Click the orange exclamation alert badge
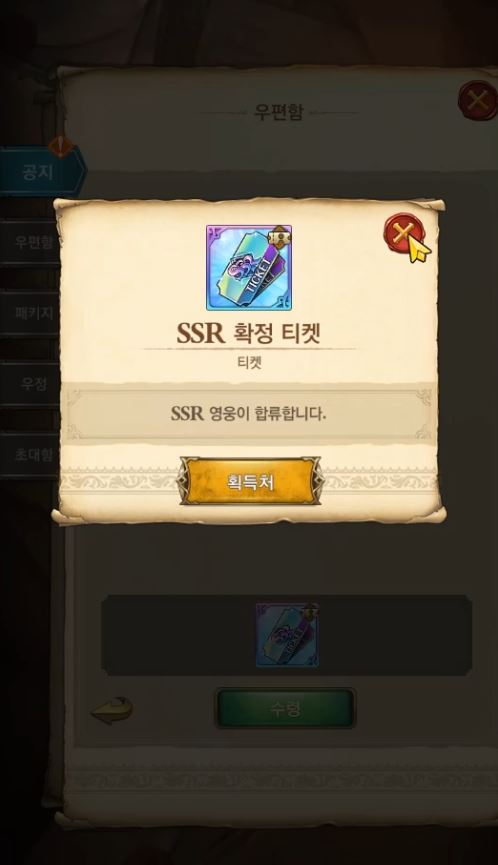This screenshot has height=865, width=498. pos(61,146)
